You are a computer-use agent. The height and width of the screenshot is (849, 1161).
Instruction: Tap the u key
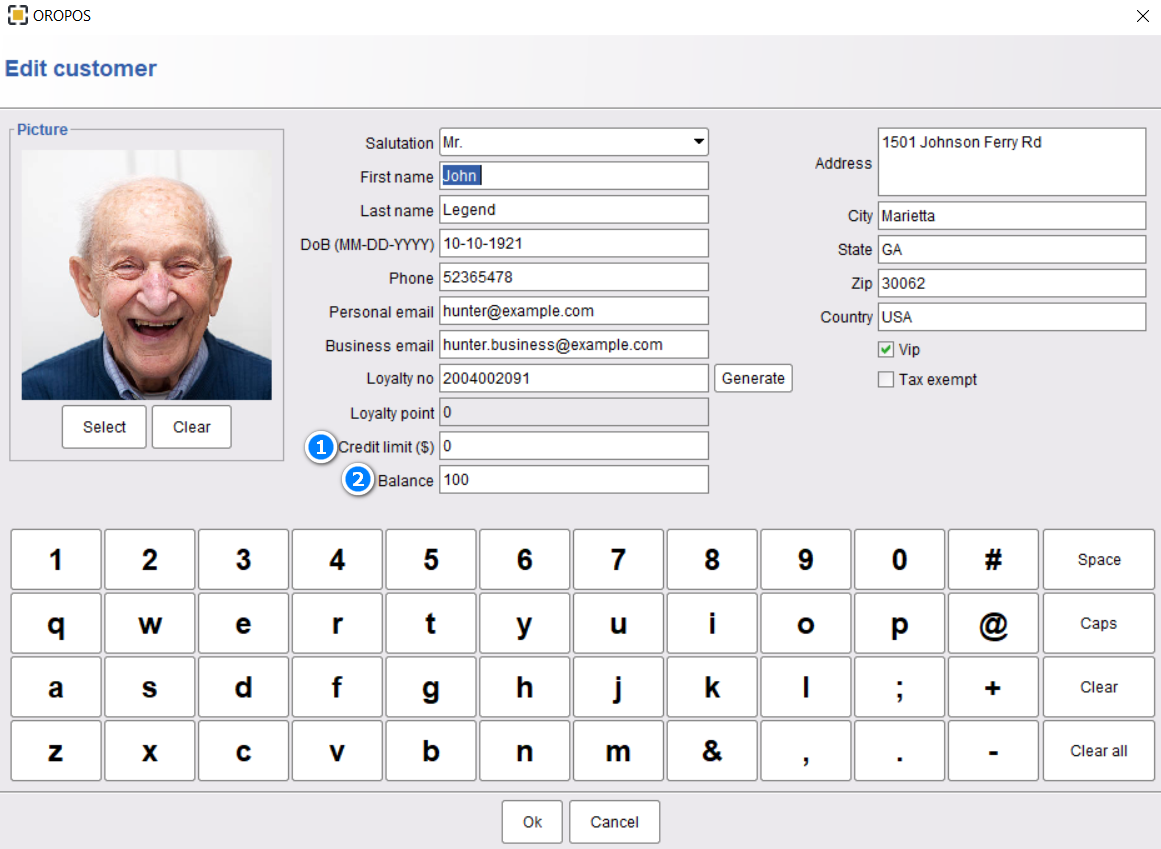point(618,623)
